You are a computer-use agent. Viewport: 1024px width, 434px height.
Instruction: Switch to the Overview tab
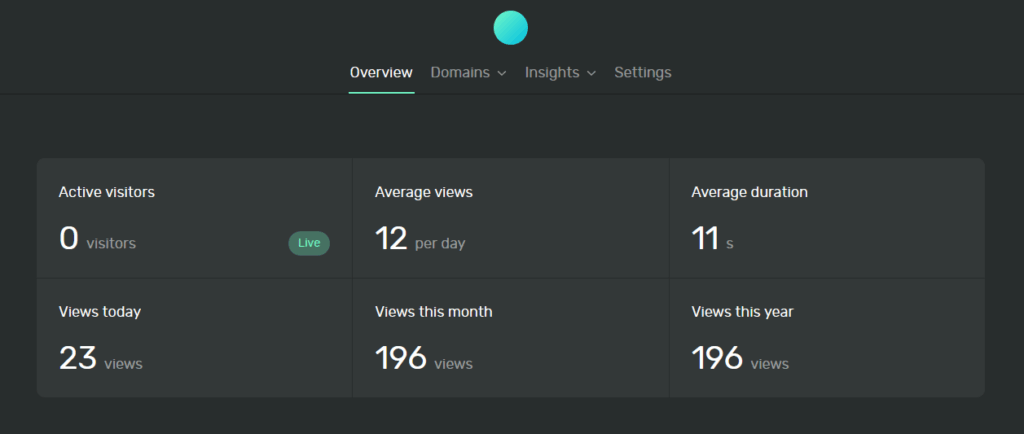[381, 72]
